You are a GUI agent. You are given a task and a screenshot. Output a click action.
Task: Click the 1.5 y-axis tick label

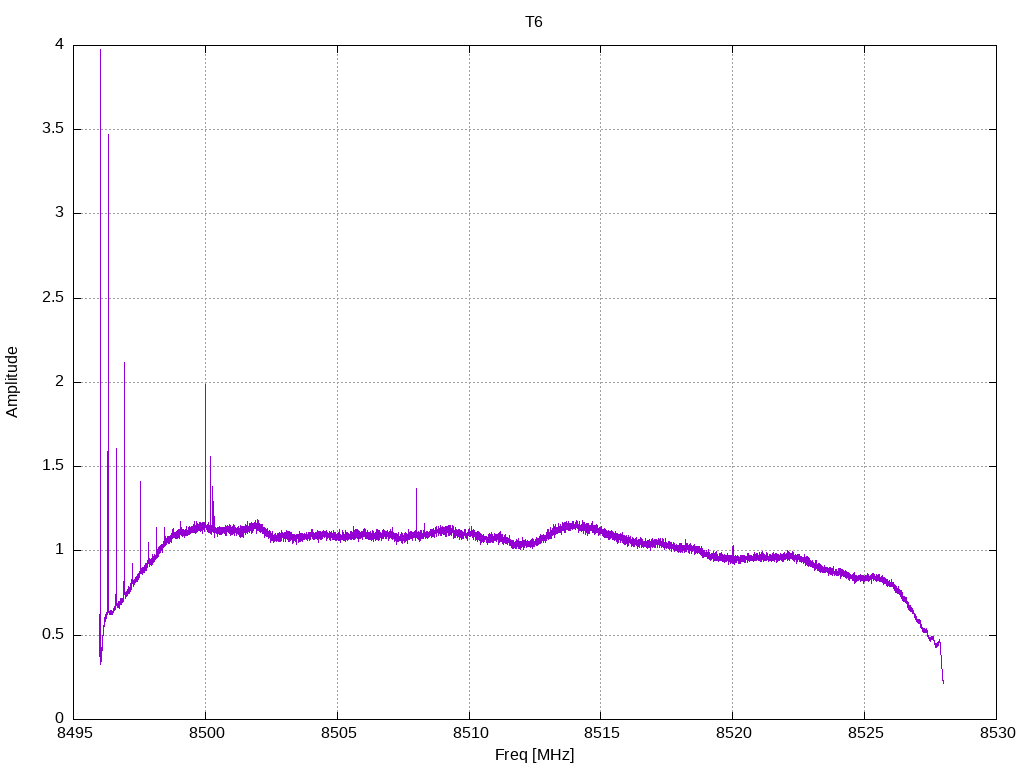pyautogui.click(x=54, y=466)
